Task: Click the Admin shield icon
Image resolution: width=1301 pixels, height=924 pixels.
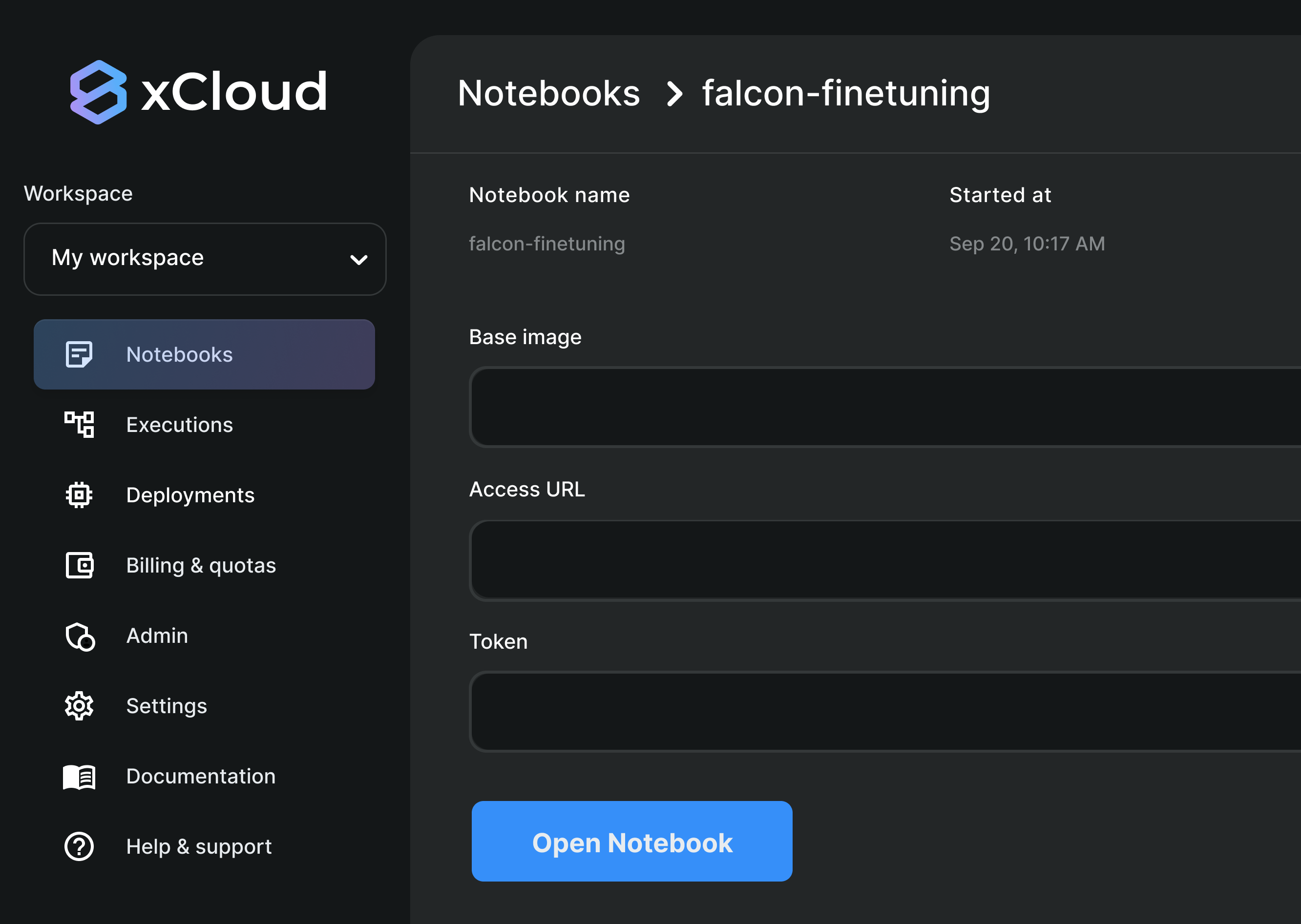Action: pyautogui.click(x=80, y=636)
